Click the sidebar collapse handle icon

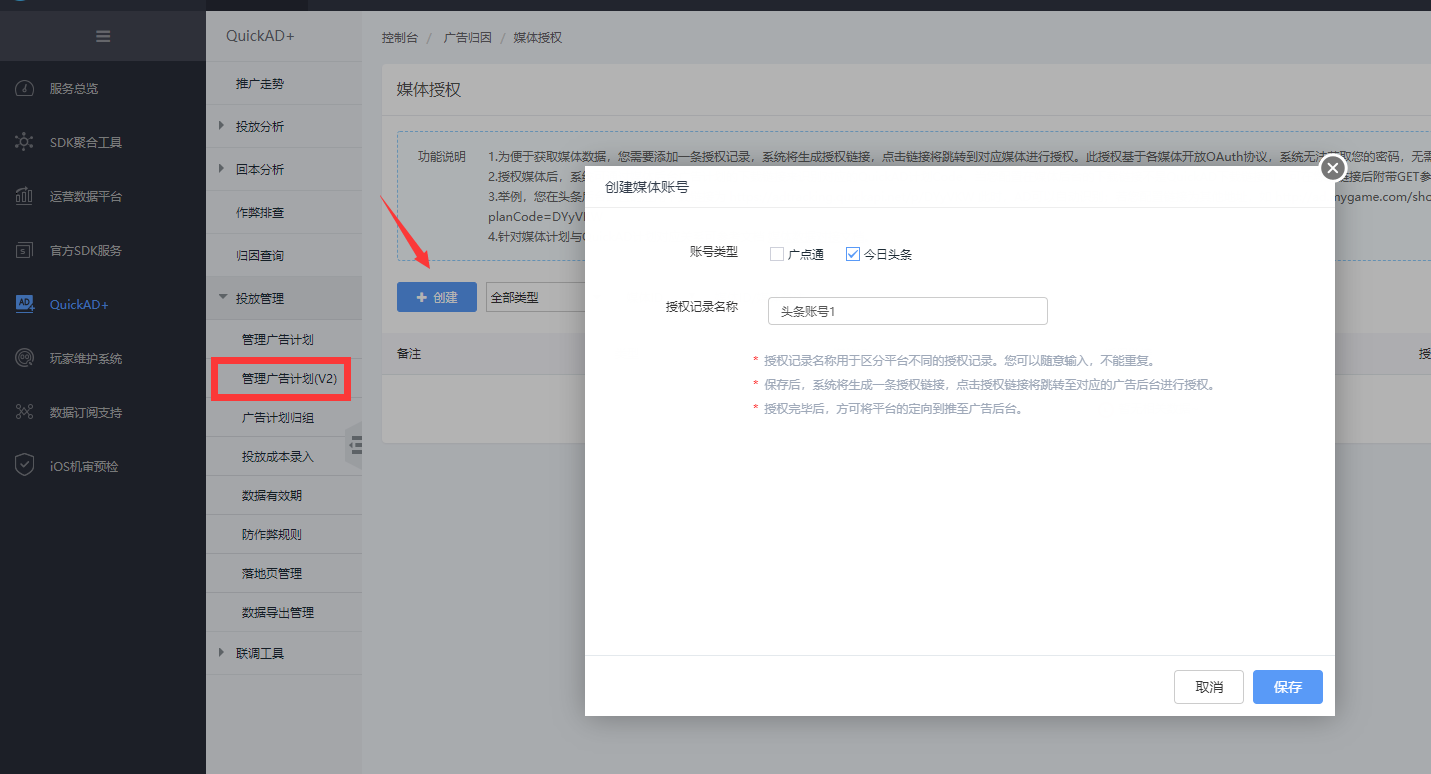pos(354,445)
